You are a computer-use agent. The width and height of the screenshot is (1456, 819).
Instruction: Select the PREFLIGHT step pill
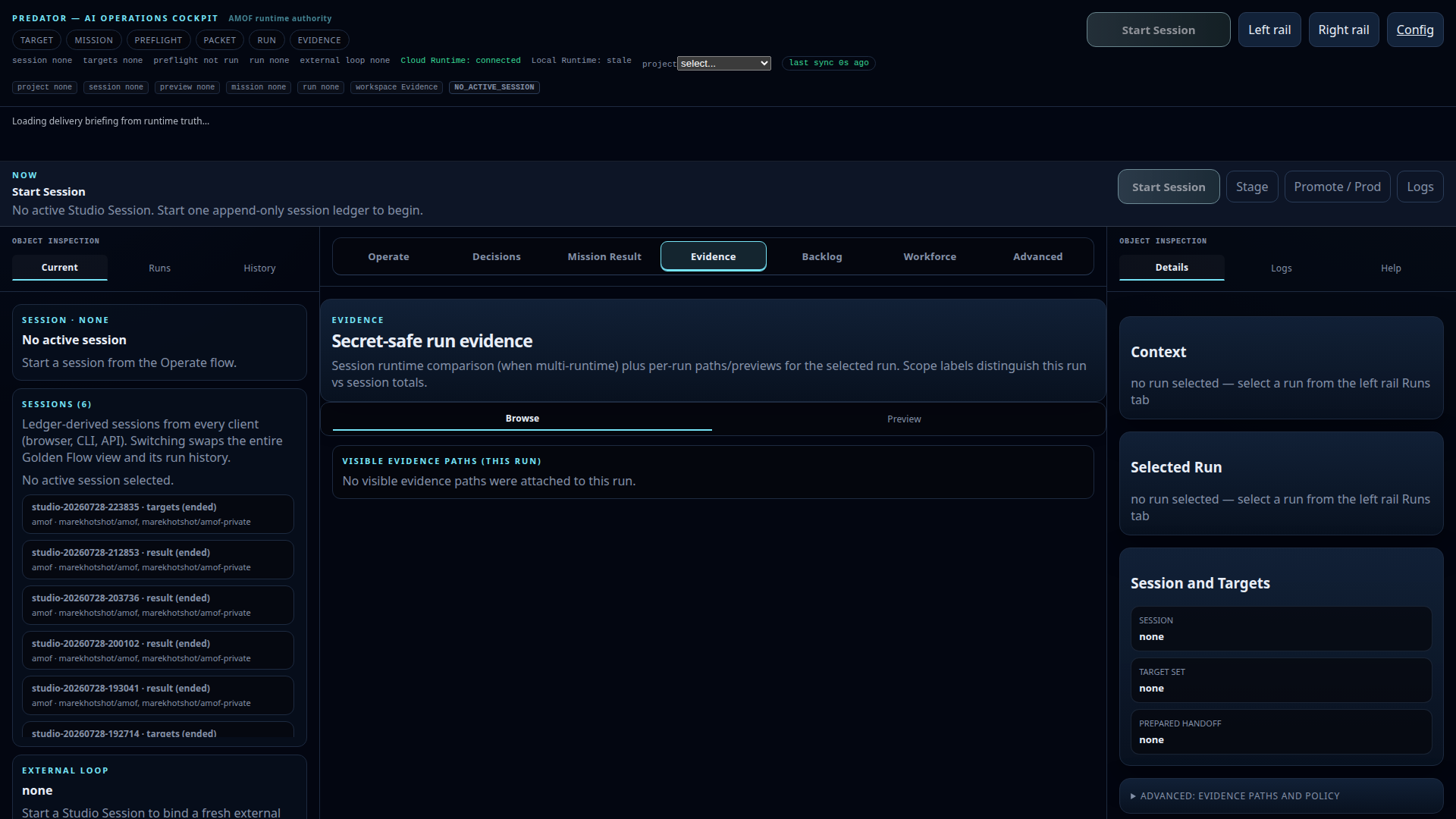pyautogui.click(x=158, y=40)
